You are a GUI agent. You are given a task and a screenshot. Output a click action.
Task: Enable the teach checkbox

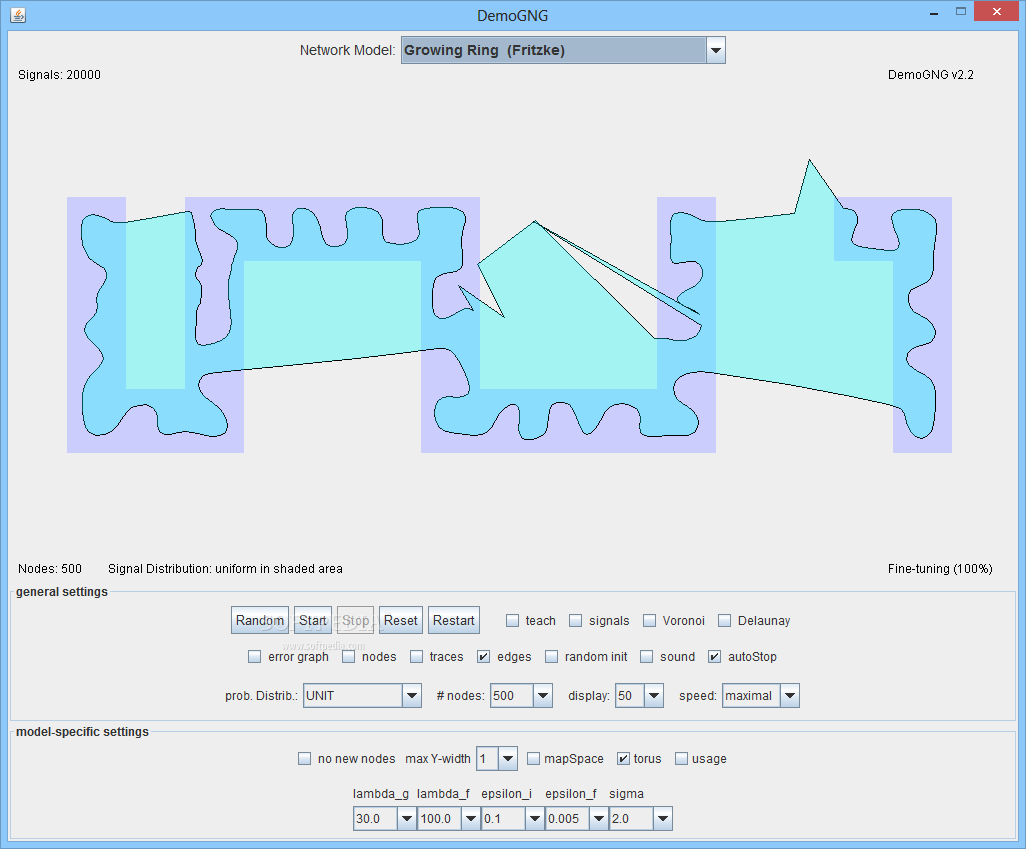[512, 621]
